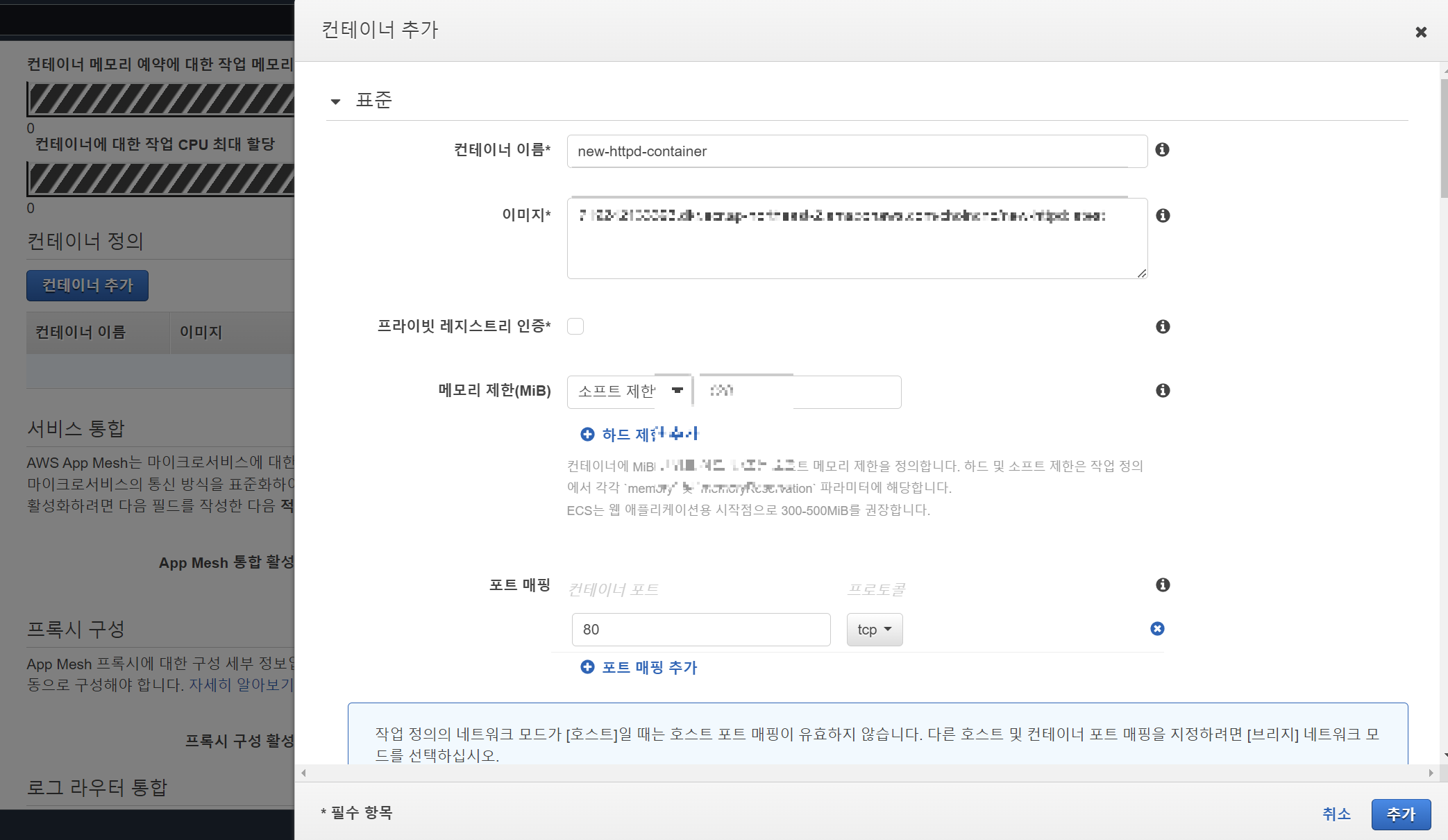Click info icon next to container name field
Screen dimensions: 1448x840
pyautogui.click(x=1162, y=150)
